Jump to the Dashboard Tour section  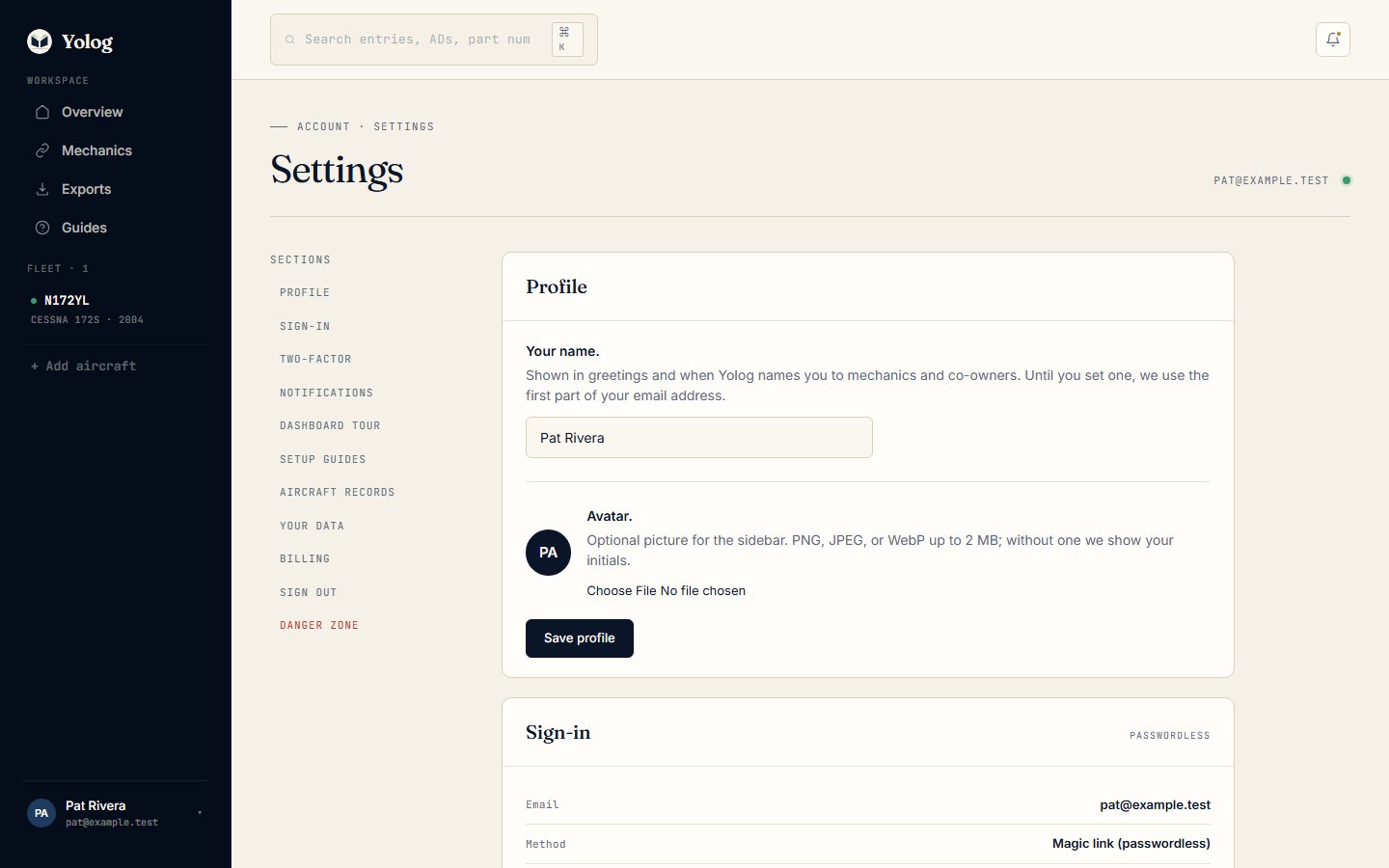[330, 425]
